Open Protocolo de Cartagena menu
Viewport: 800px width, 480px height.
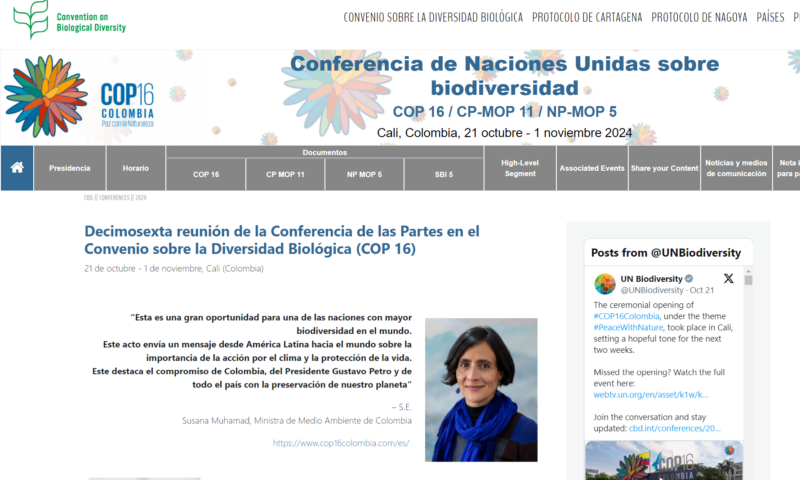pos(587,17)
